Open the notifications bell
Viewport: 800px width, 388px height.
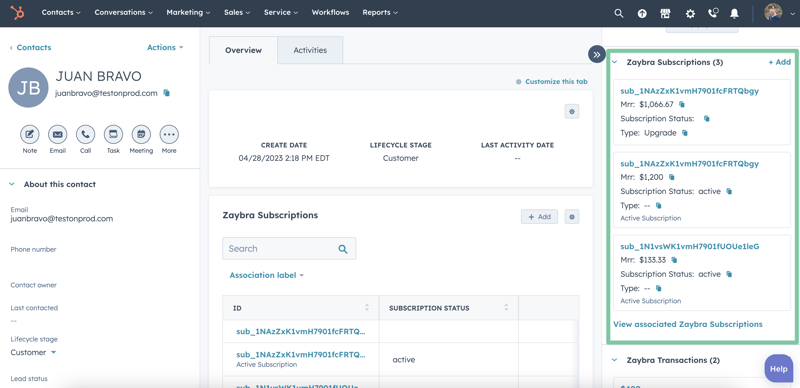(x=735, y=13)
